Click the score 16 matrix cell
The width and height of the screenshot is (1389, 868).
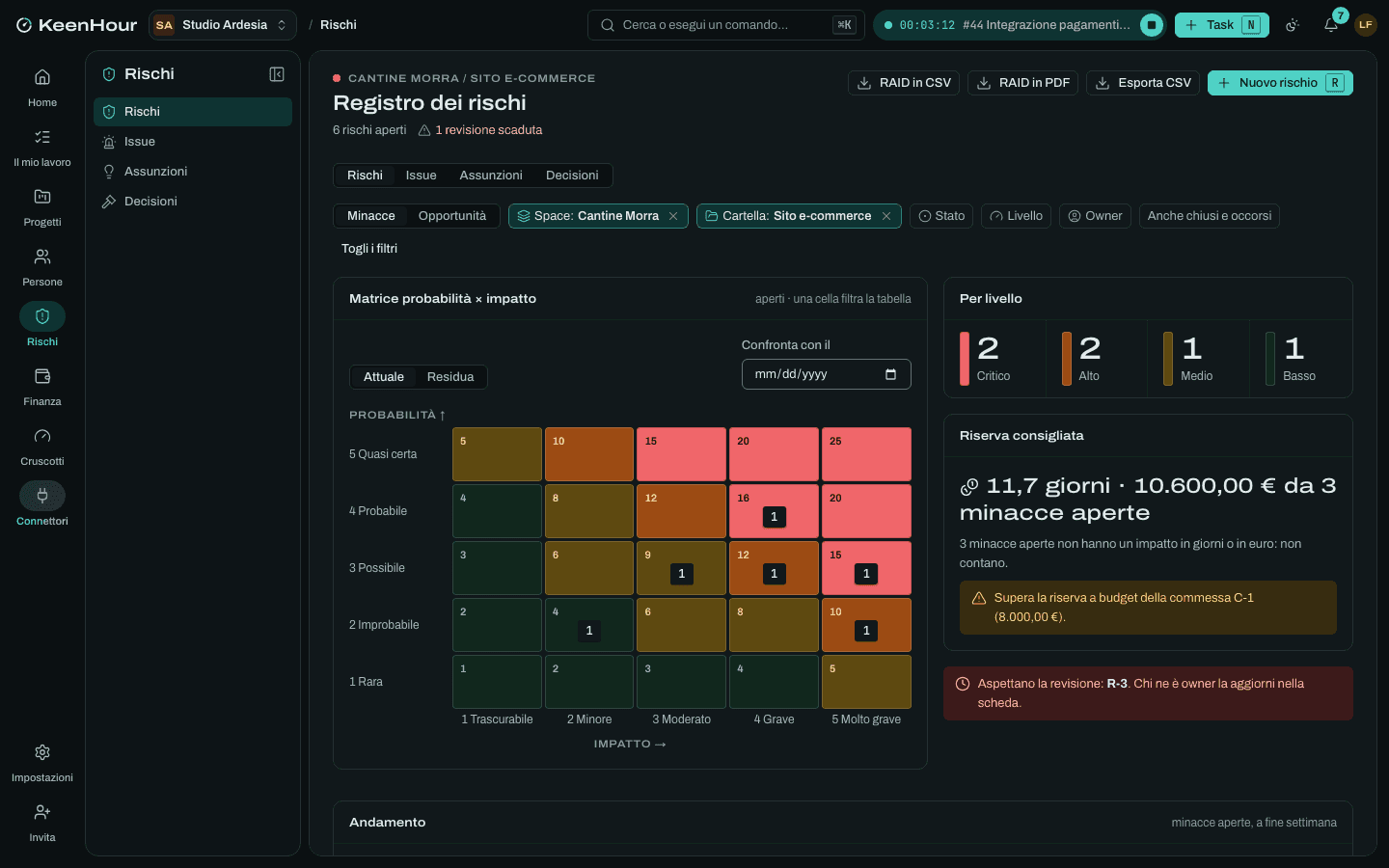click(x=774, y=511)
